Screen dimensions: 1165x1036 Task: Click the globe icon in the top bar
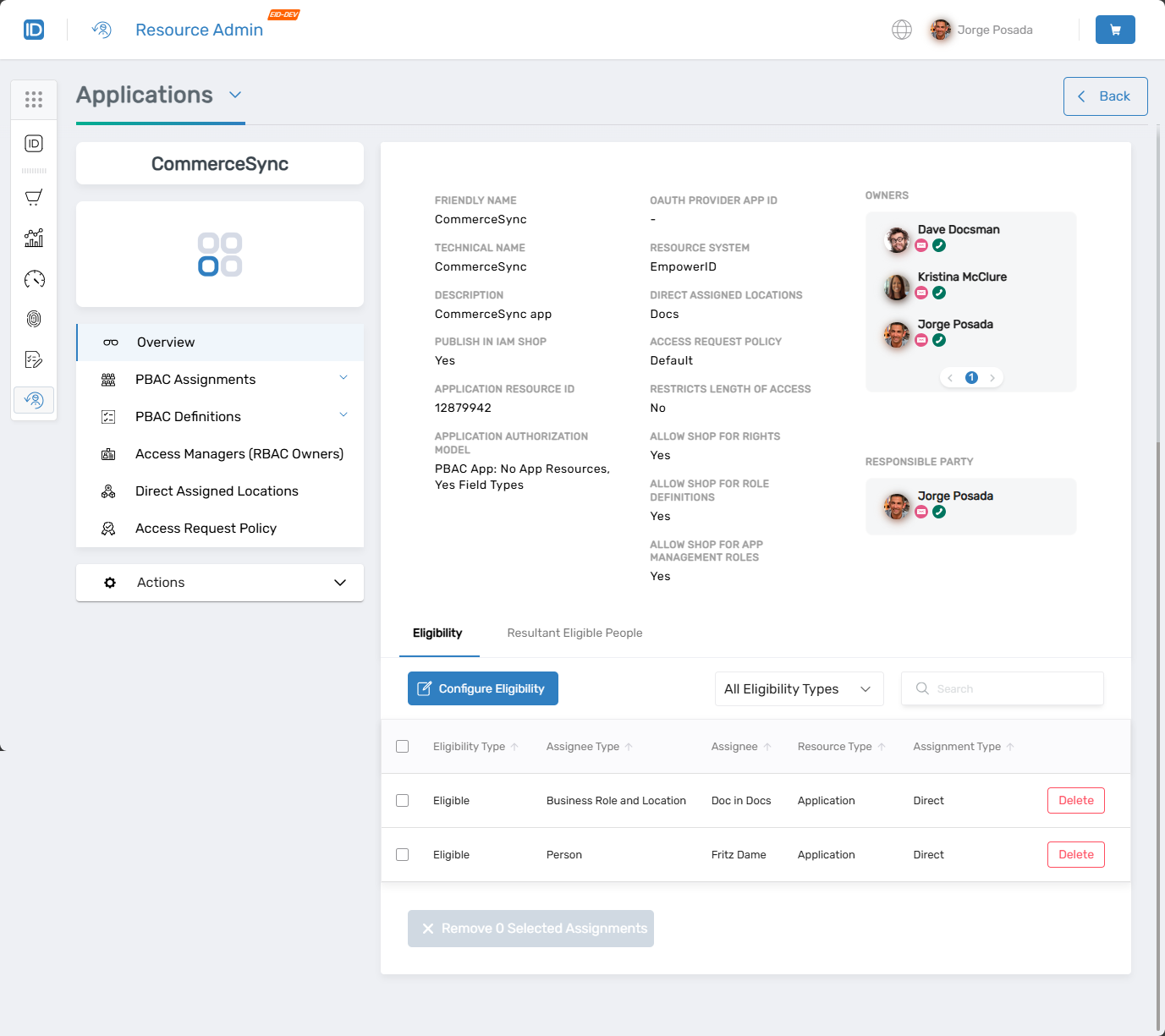click(x=902, y=30)
